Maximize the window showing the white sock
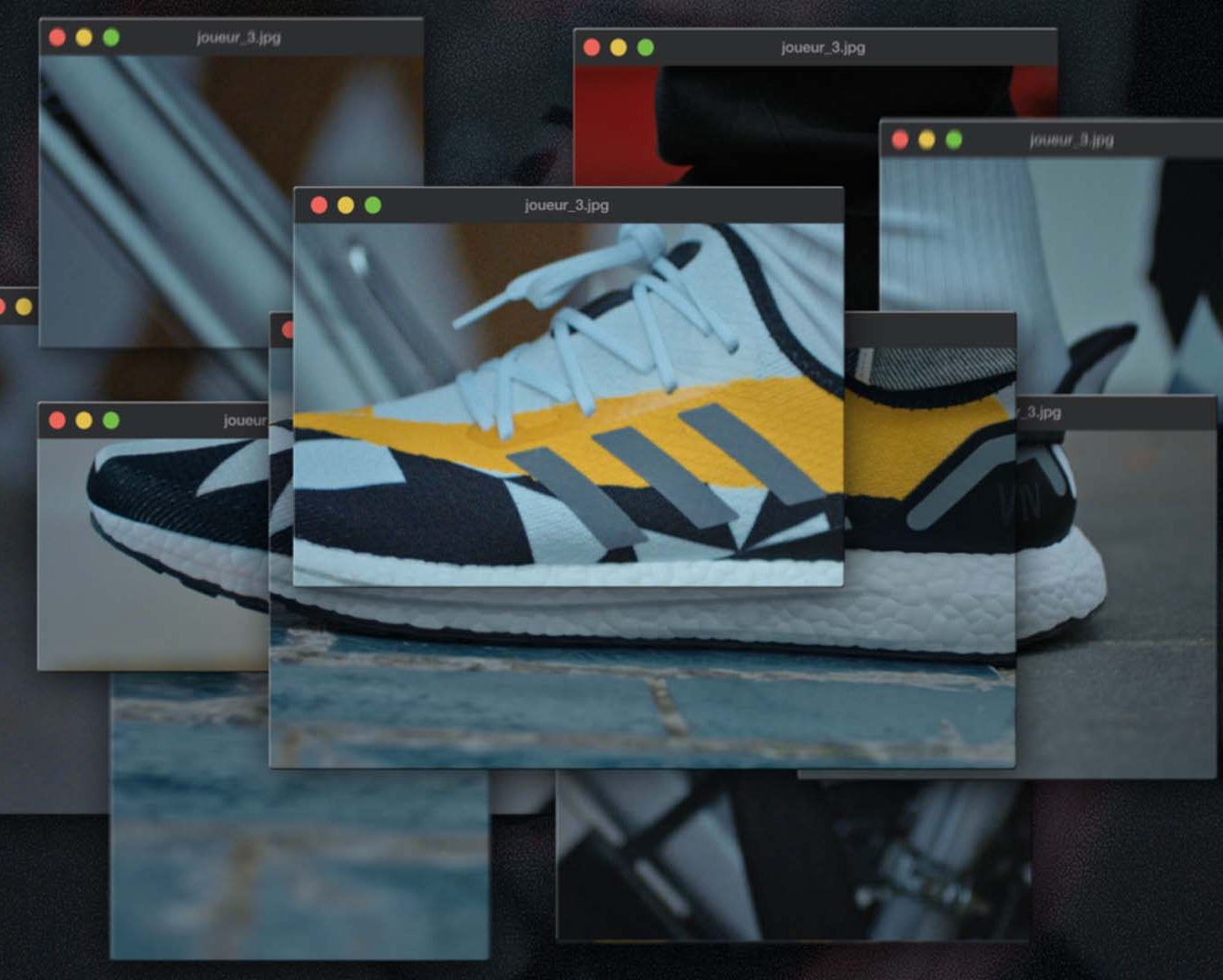The height and width of the screenshot is (980, 1223). click(x=954, y=140)
